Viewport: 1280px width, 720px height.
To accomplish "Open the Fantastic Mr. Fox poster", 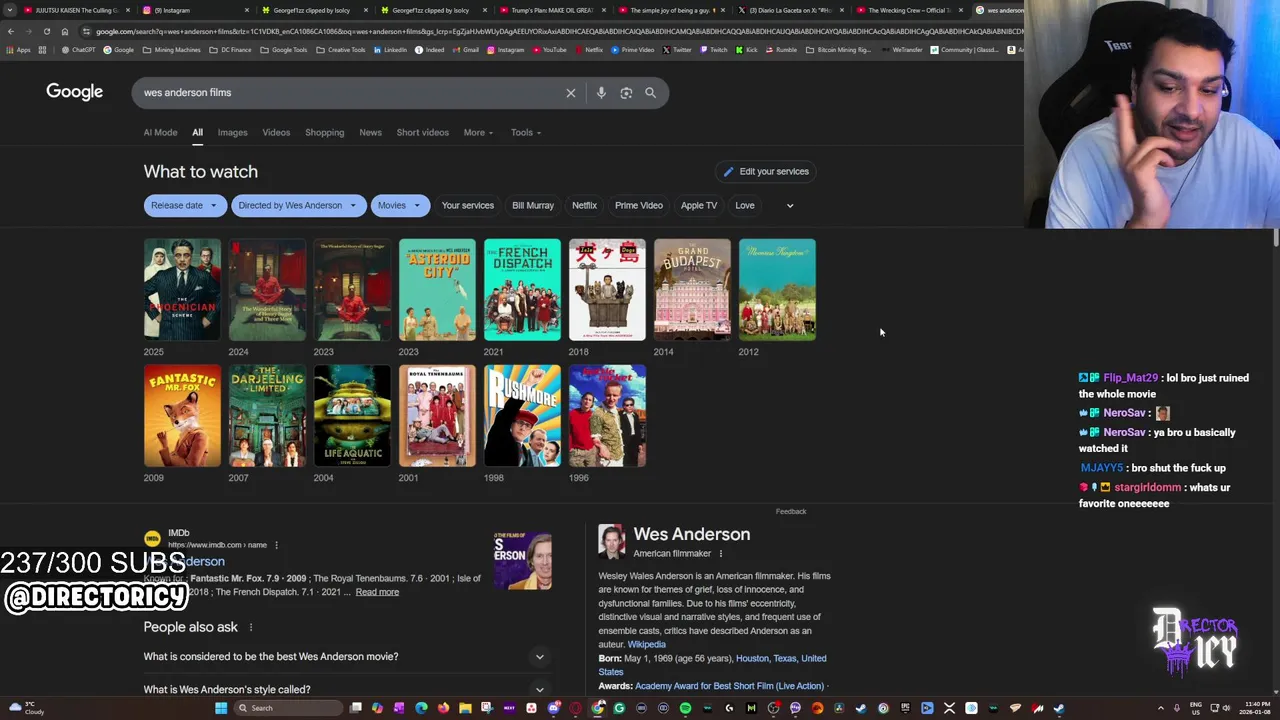I will pyautogui.click(x=182, y=416).
